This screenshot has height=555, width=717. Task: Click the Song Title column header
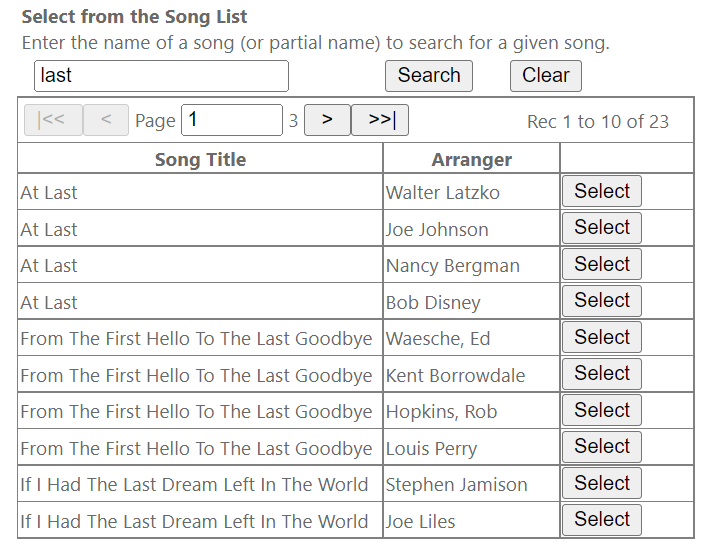click(x=200, y=159)
